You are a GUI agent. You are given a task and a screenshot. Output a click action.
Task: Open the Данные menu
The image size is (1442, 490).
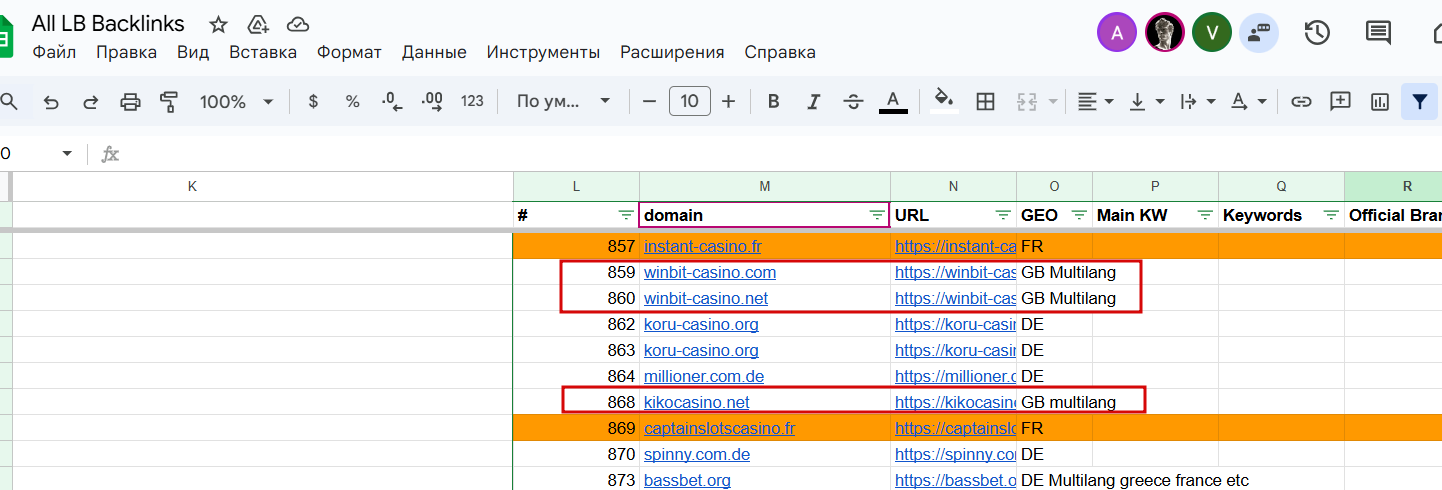(x=434, y=52)
